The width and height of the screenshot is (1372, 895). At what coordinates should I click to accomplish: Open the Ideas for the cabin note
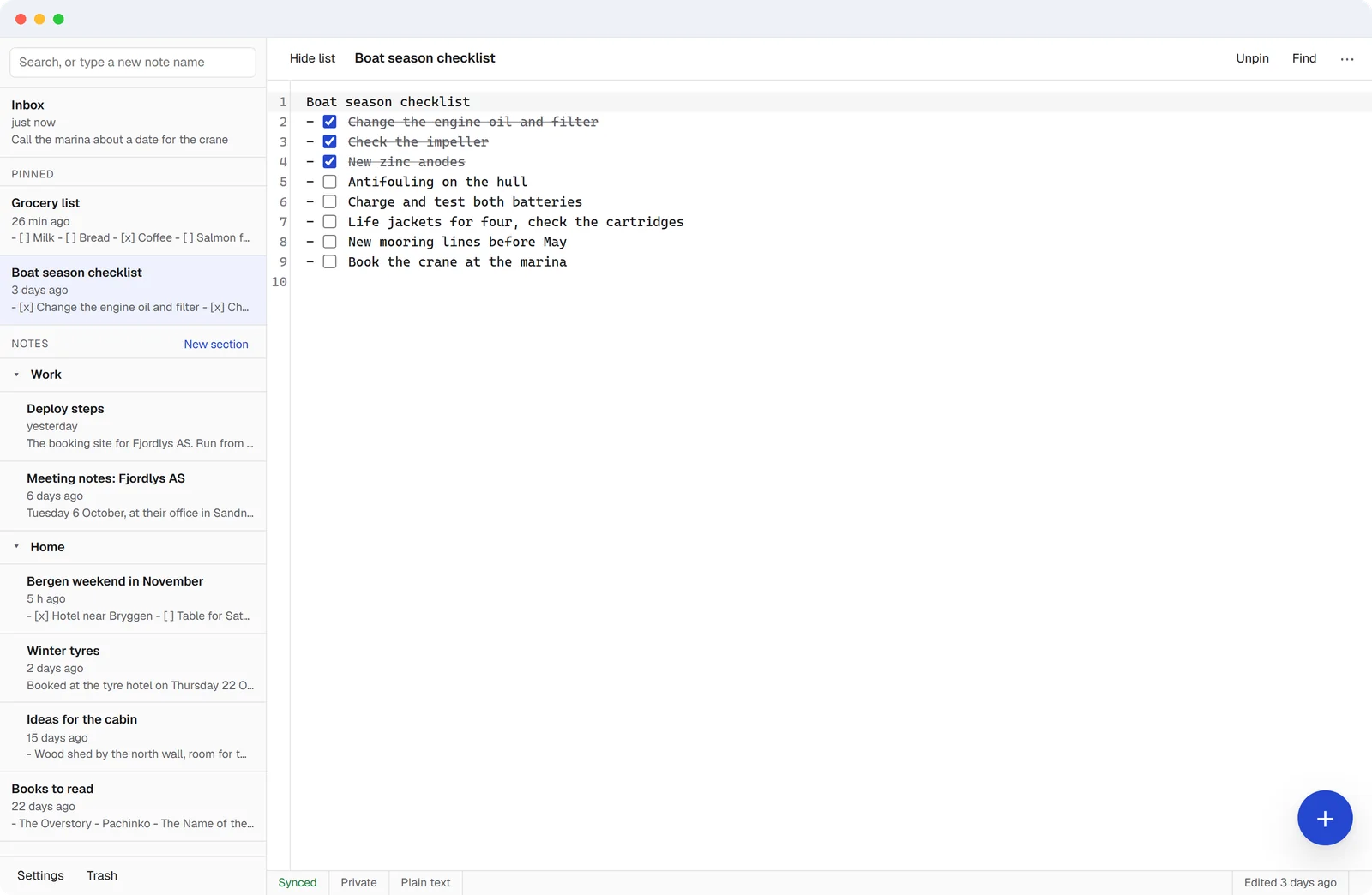(x=133, y=737)
